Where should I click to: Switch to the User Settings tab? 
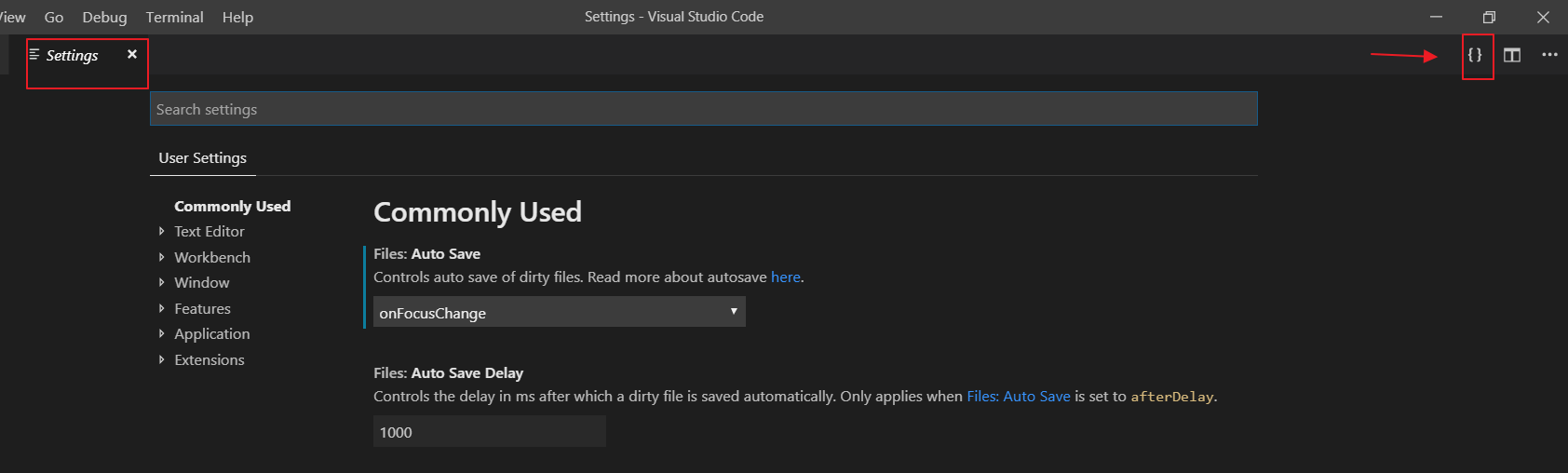(x=202, y=157)
